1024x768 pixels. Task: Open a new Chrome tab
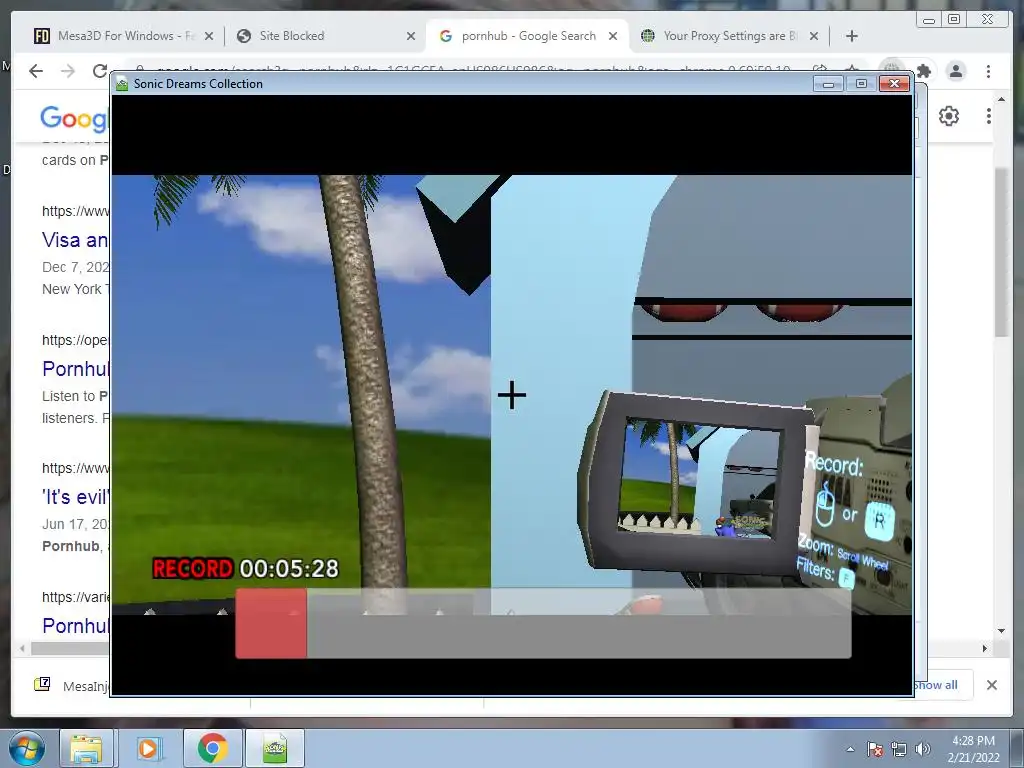coord(852,36)
